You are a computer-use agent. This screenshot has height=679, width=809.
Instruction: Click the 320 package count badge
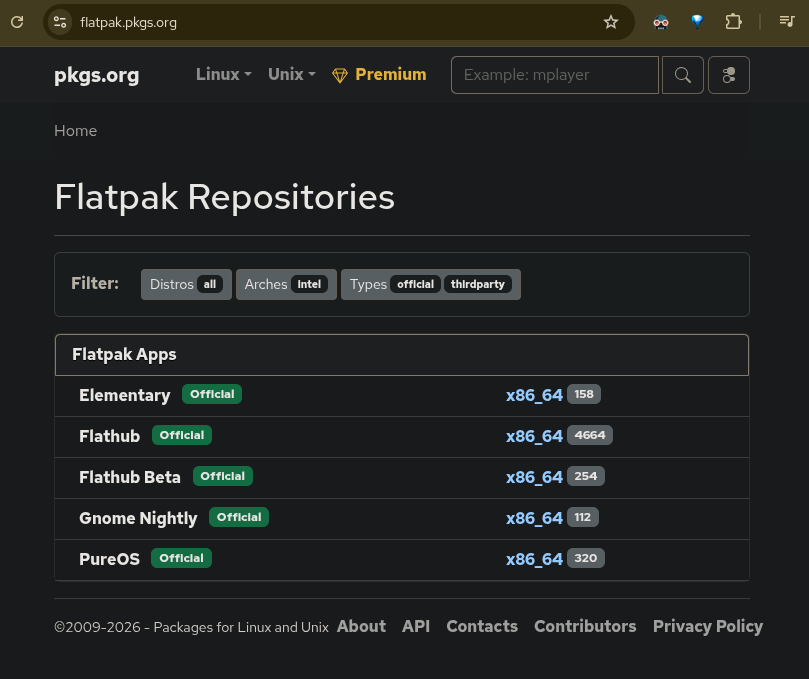pyautogui.click(x=586, y=558)
